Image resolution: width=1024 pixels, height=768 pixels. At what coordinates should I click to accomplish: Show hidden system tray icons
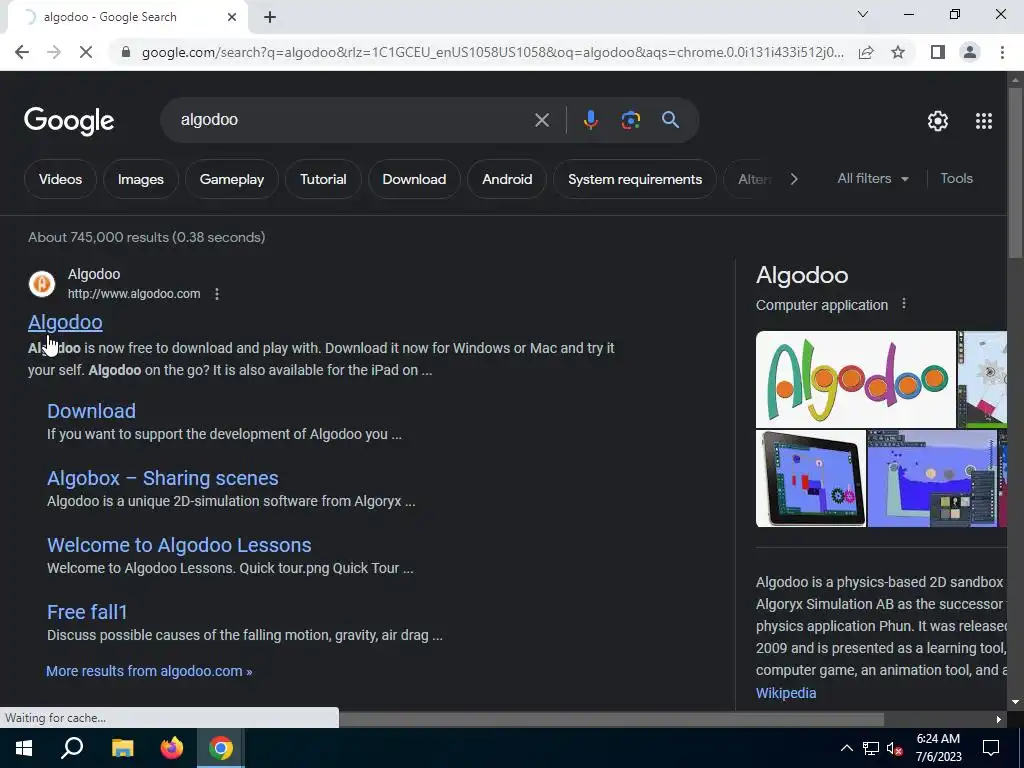(846, 748)
